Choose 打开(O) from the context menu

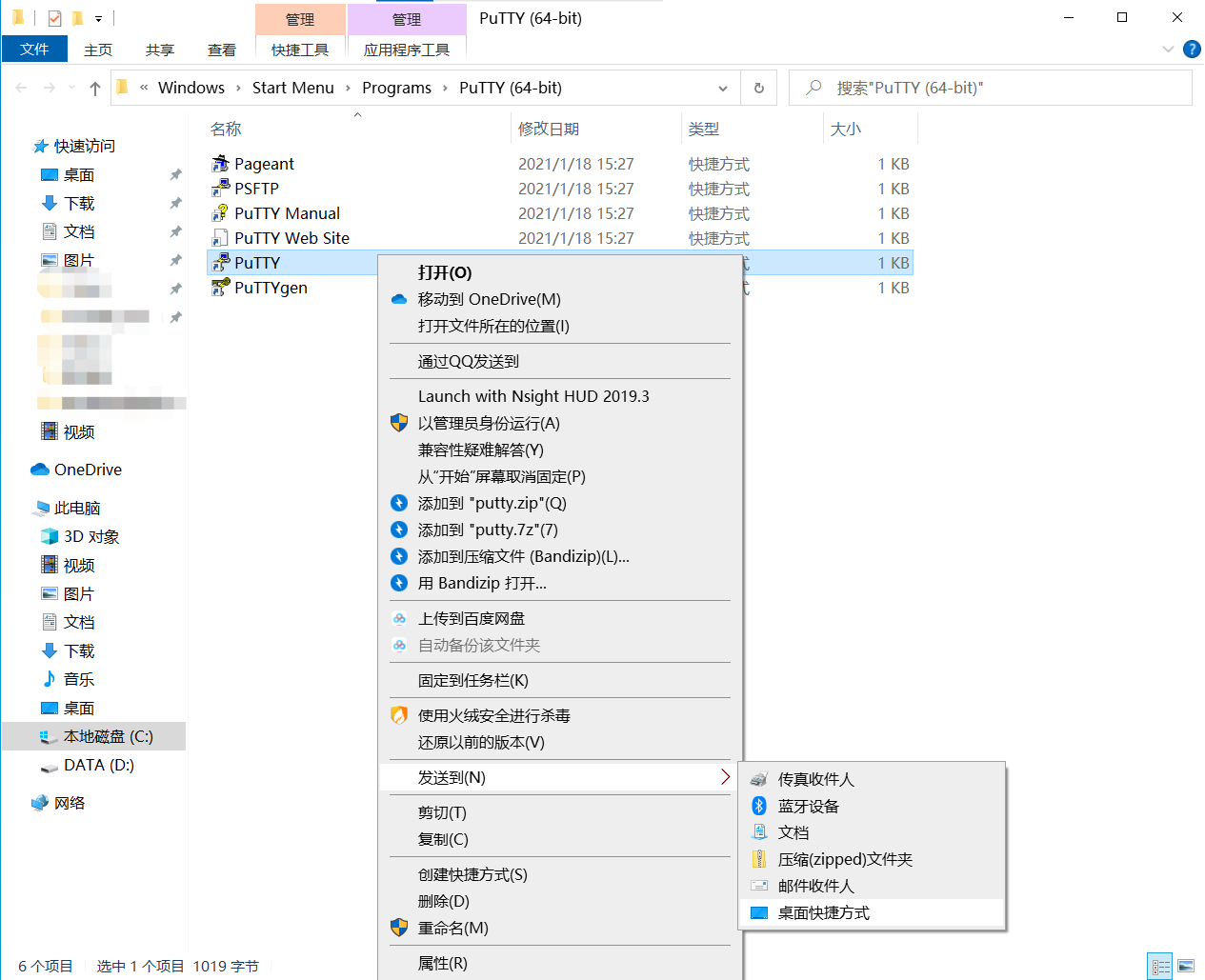point(445,272)
